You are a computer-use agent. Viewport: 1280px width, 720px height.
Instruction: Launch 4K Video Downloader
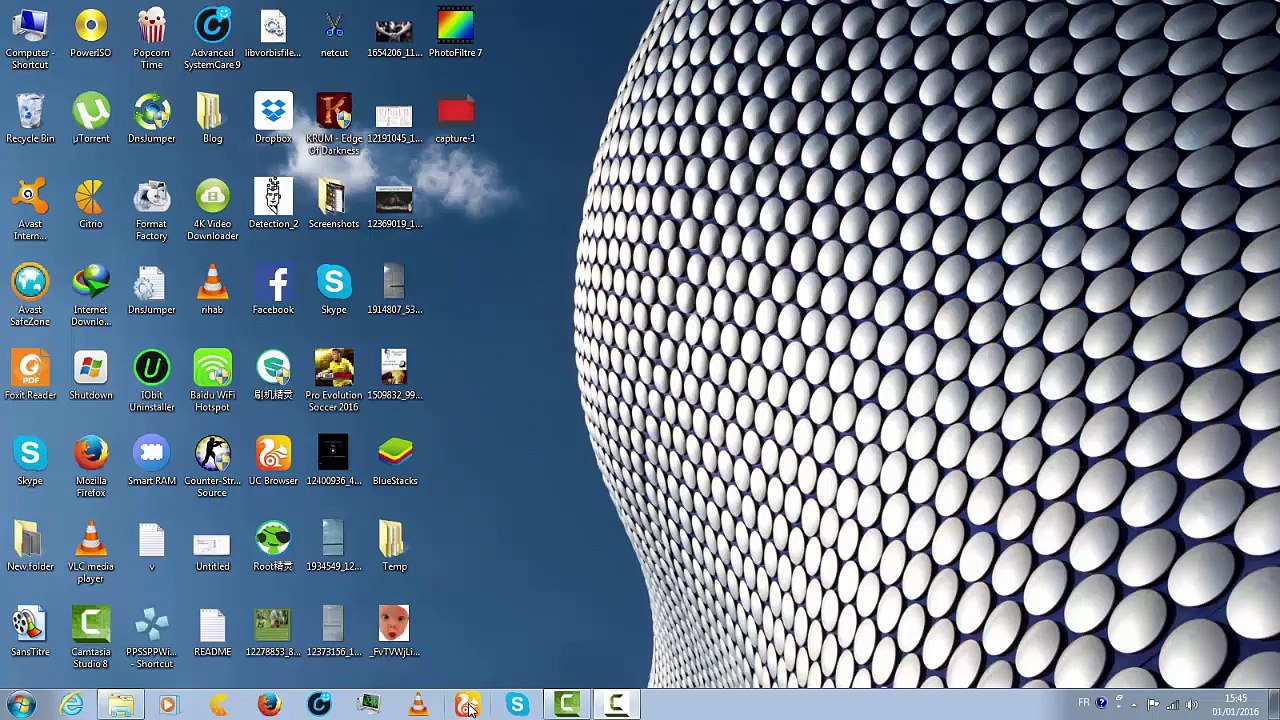212,210
